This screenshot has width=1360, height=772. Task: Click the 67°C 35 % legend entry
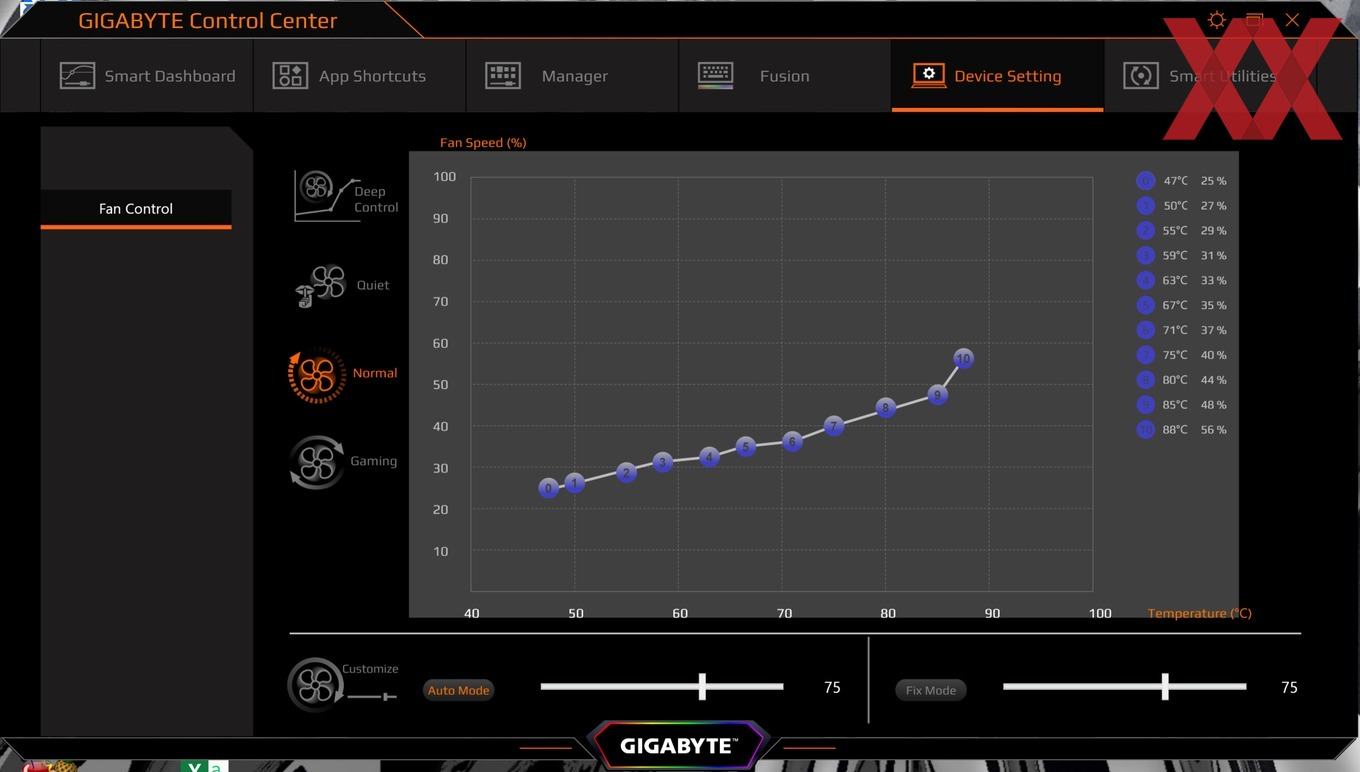click(x=1182, y=306)
